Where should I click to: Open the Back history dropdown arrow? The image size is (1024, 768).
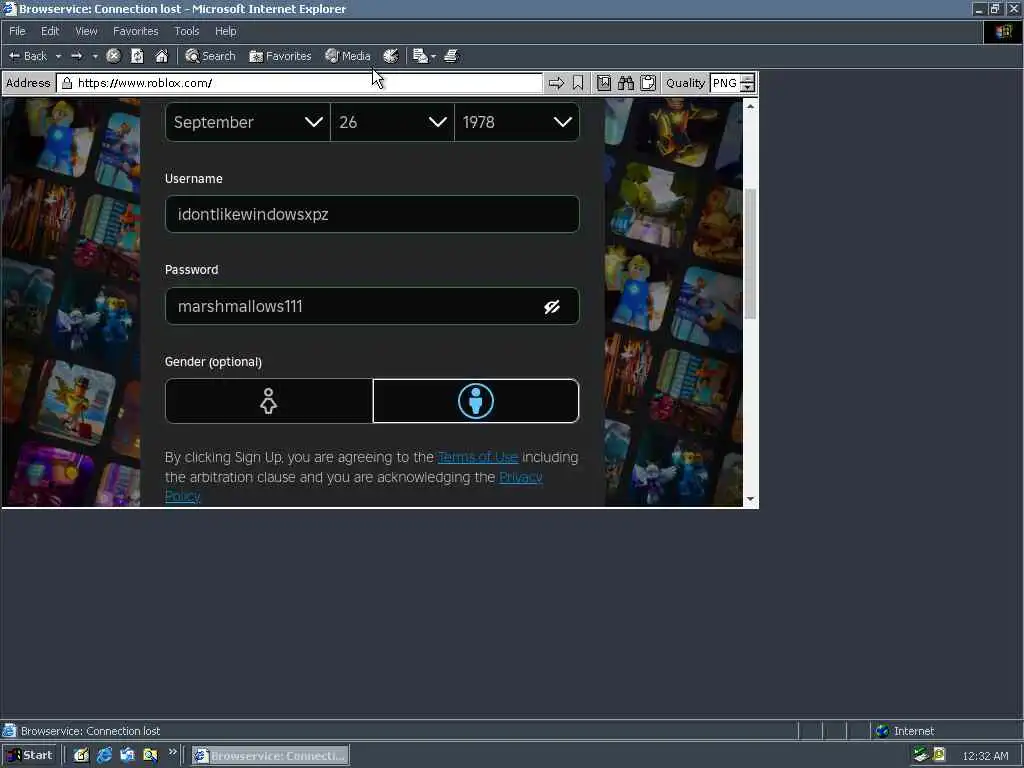[58, 56]
